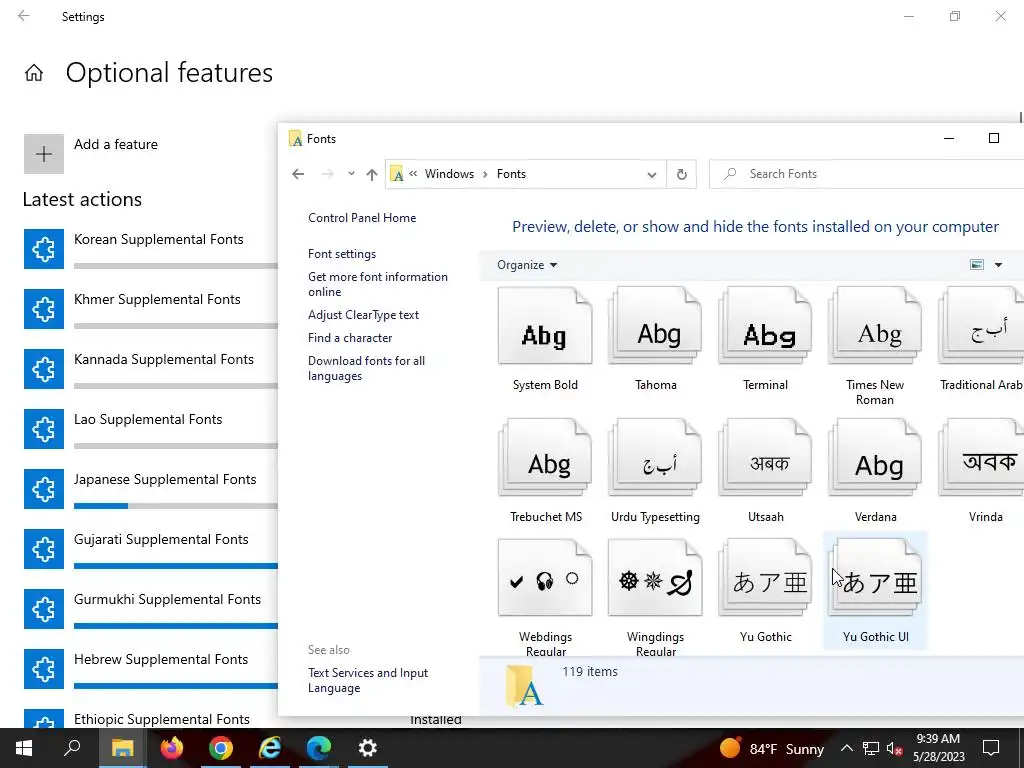Go to Settings home icon
The width and height of the screenshot is (1024, 768).
(34, 72)
